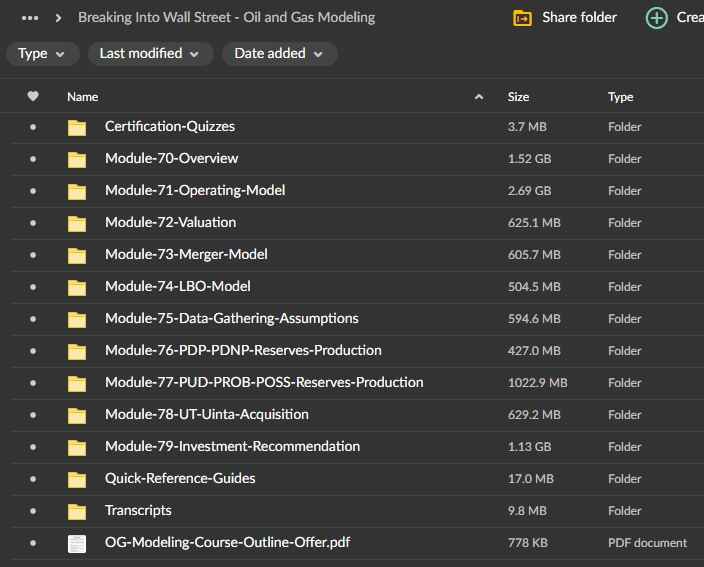Click the Quick-Reference-Guides folder icon

[x=77, y=479]
